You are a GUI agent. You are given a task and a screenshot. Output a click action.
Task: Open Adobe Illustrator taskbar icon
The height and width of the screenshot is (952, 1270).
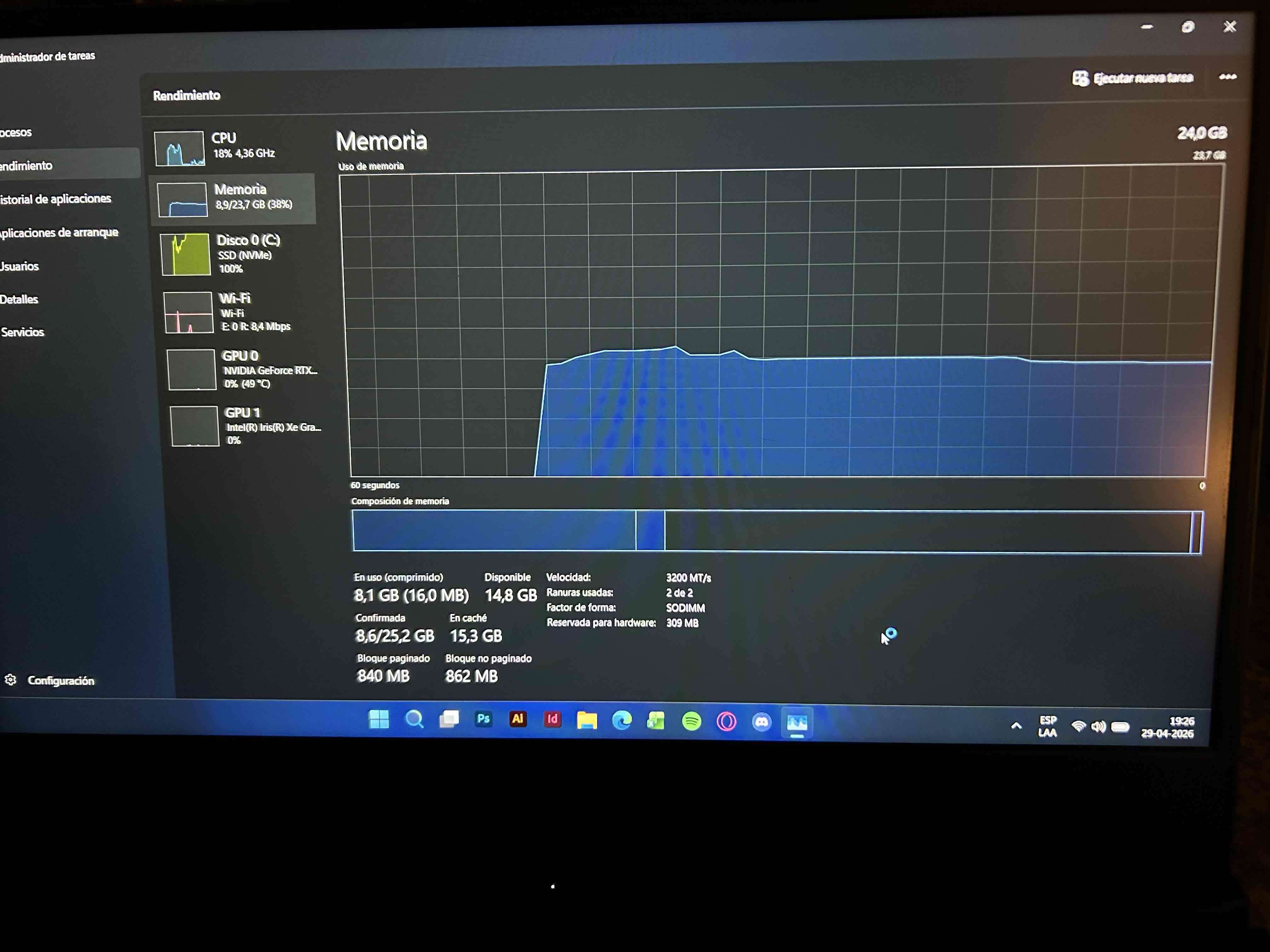(x=518, y=719)
